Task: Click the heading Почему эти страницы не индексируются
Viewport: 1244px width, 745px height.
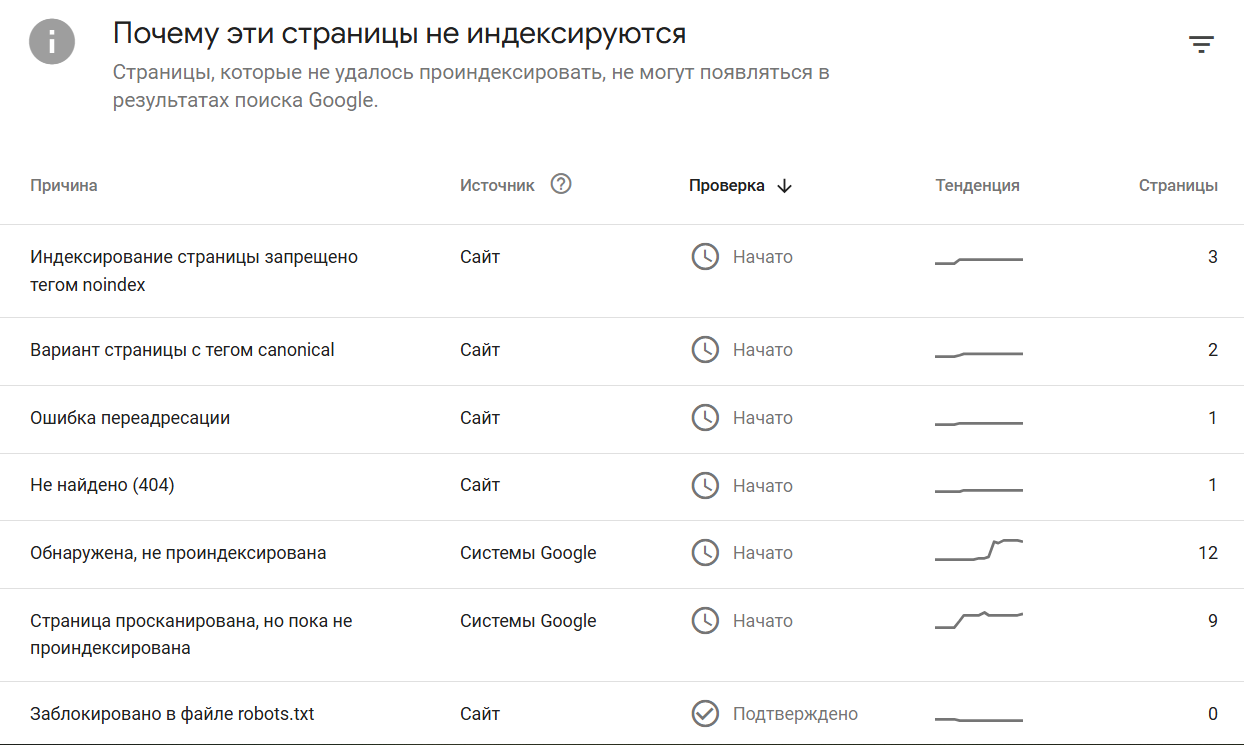Action: click(399, 34)
